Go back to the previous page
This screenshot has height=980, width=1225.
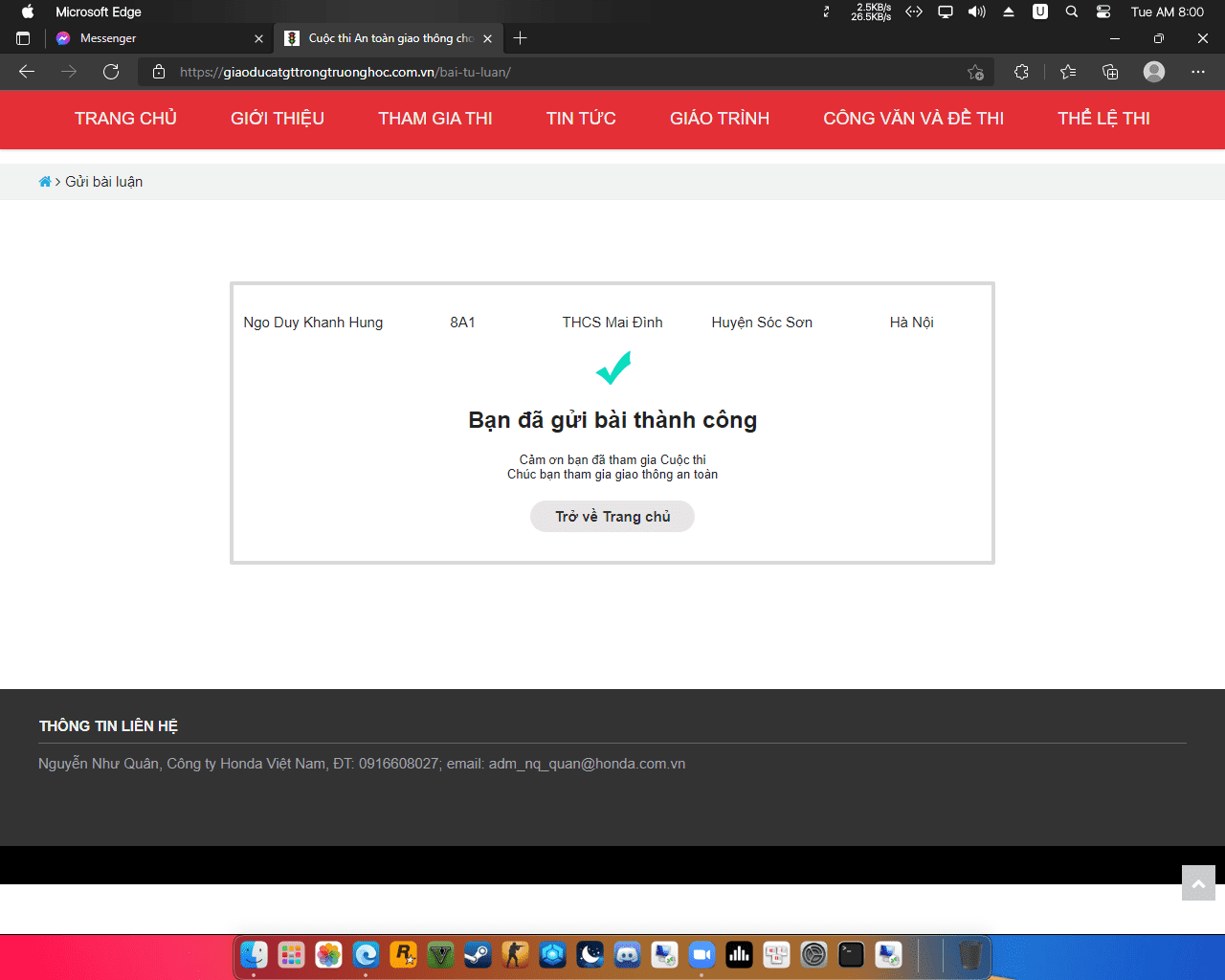click(x=27, y=72)
